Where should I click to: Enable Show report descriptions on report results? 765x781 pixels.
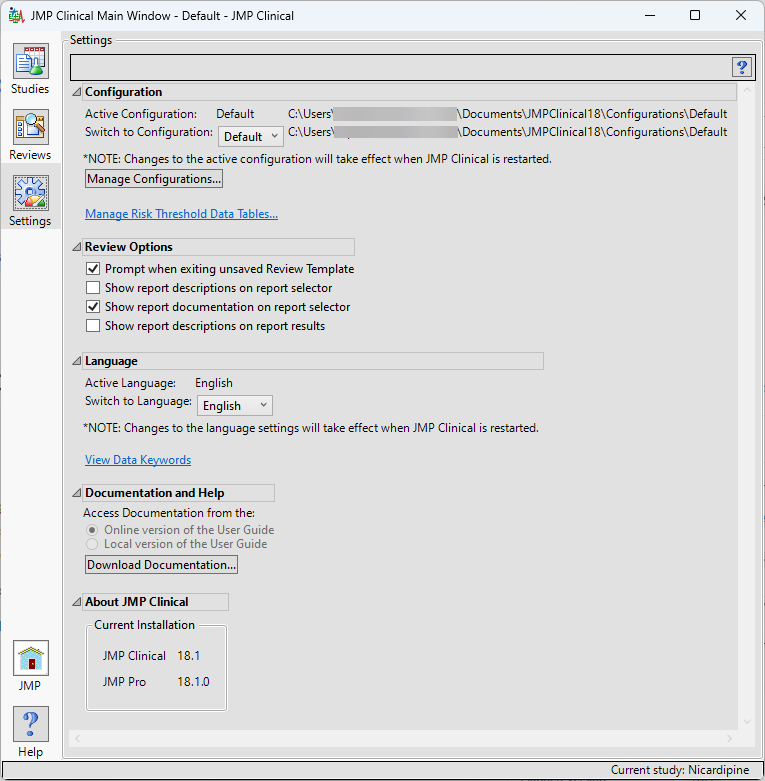(93, 326)
